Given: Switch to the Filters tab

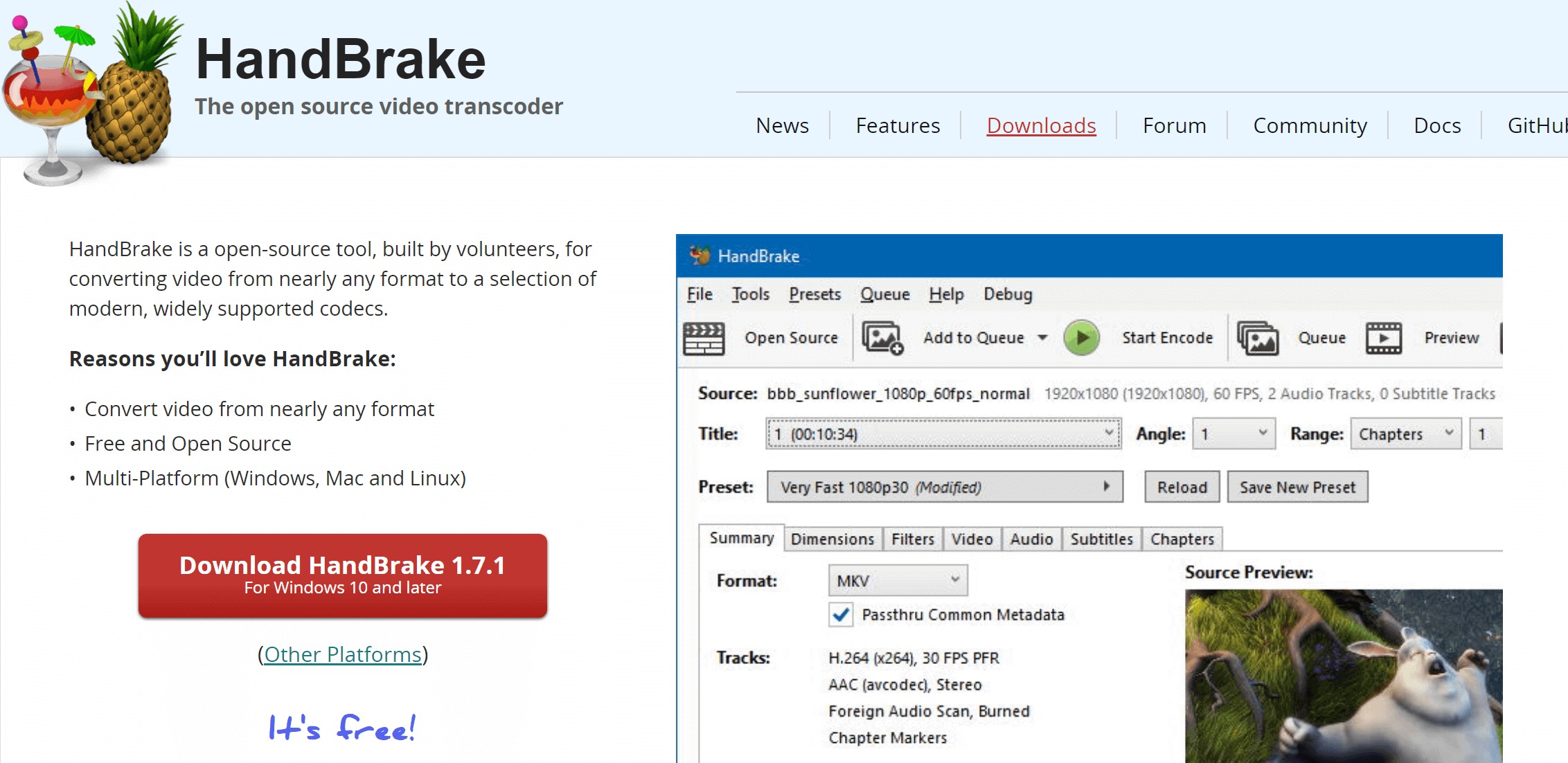Looking at the screenshot, I should [x=913, y=539].
